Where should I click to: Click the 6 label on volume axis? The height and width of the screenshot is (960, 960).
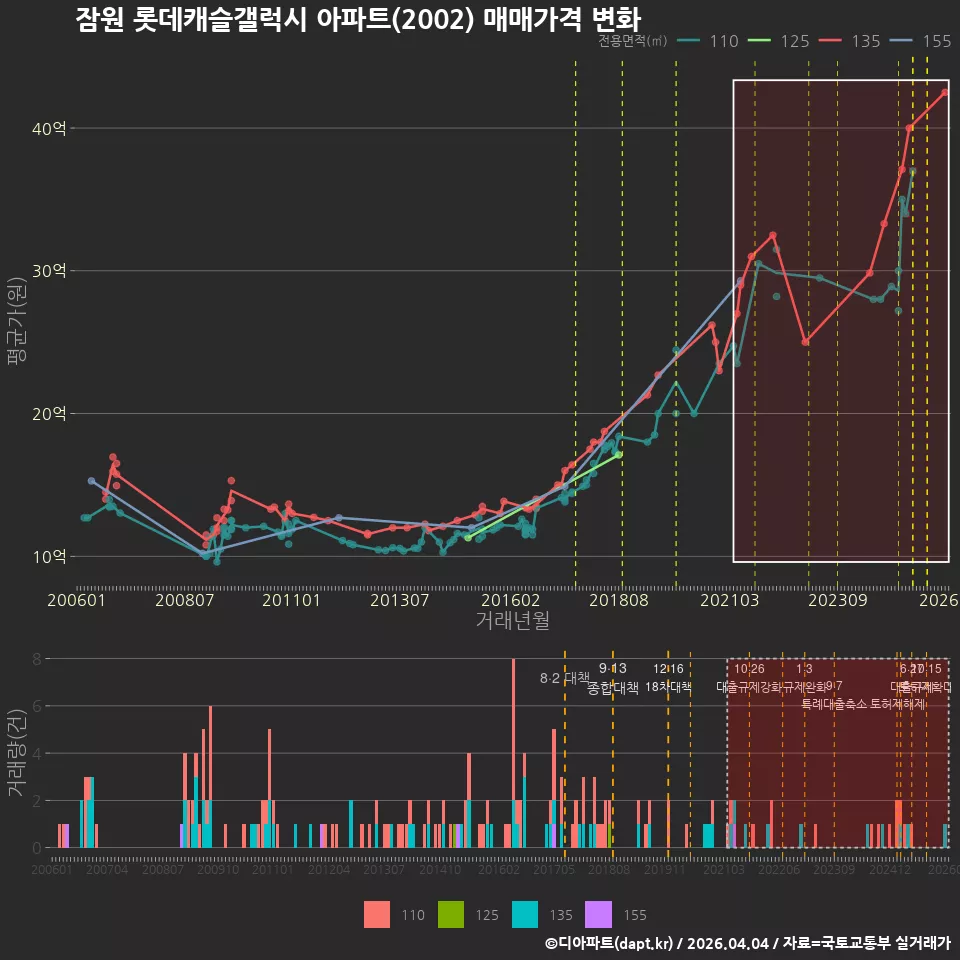(37, 706)
